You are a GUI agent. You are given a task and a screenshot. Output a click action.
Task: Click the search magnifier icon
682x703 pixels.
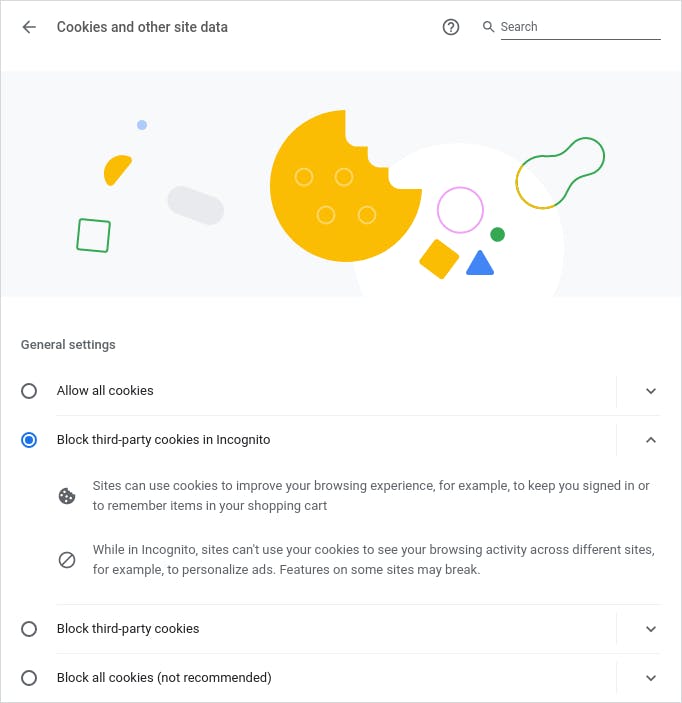pyautogui.click(x=489, y=27)
